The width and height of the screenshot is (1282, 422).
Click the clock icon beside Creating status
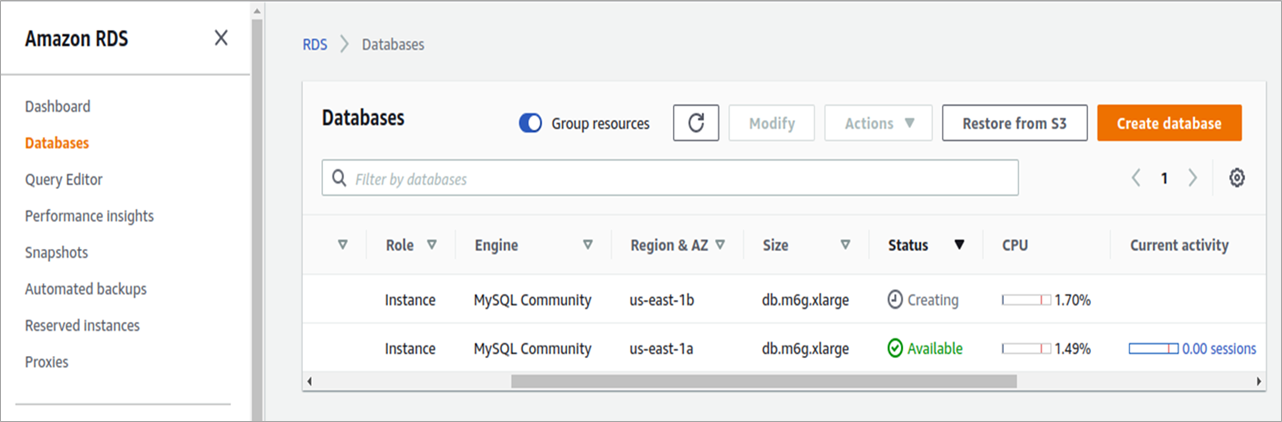tap(895, 299)
